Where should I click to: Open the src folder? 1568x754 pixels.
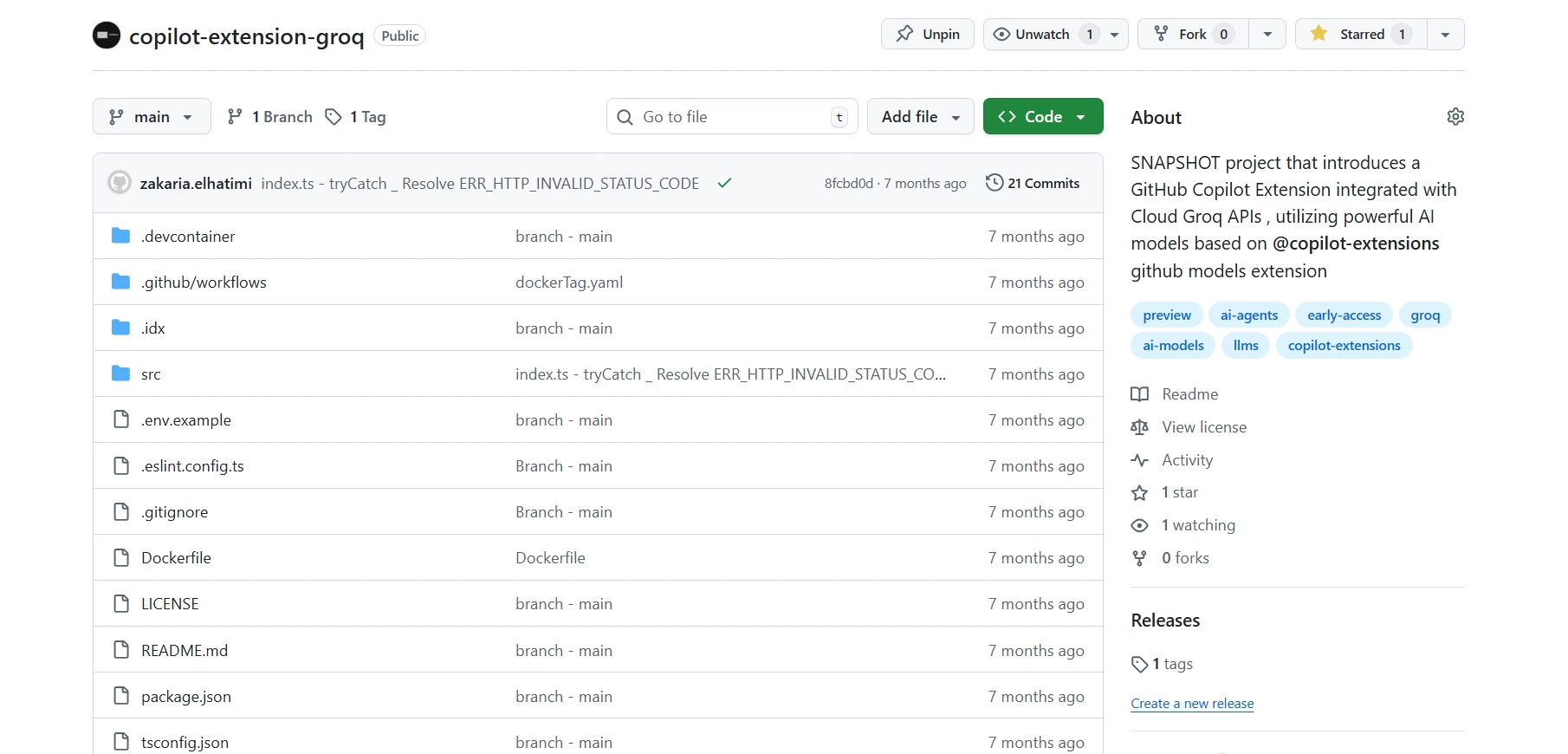(x=152, y=374)
